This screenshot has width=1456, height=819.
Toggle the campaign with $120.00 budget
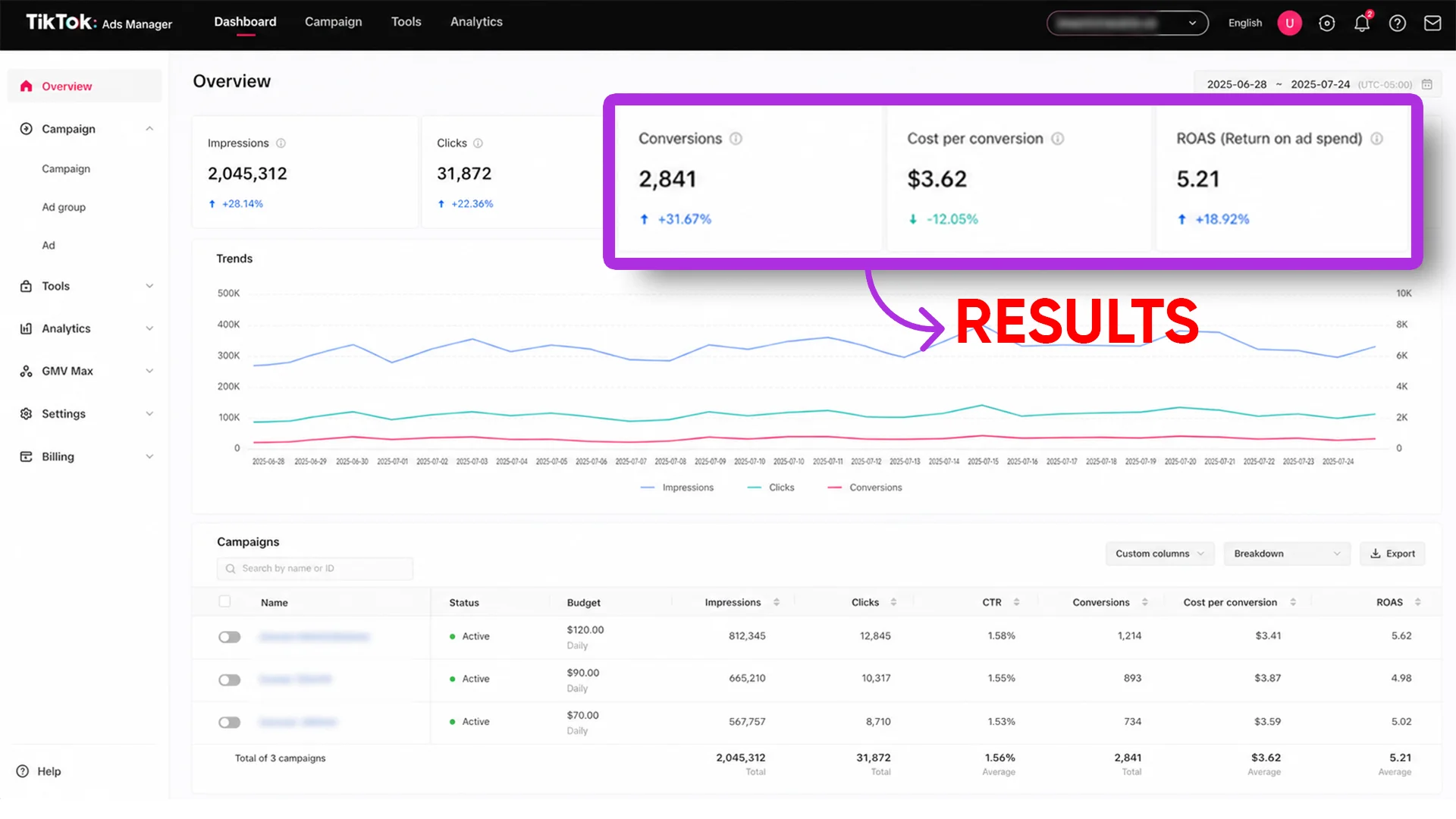229,637
